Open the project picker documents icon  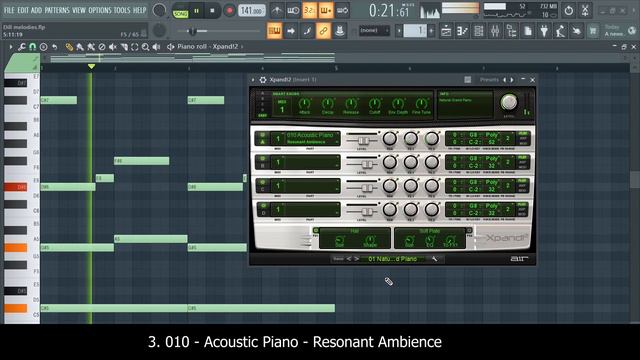point(528,31)
